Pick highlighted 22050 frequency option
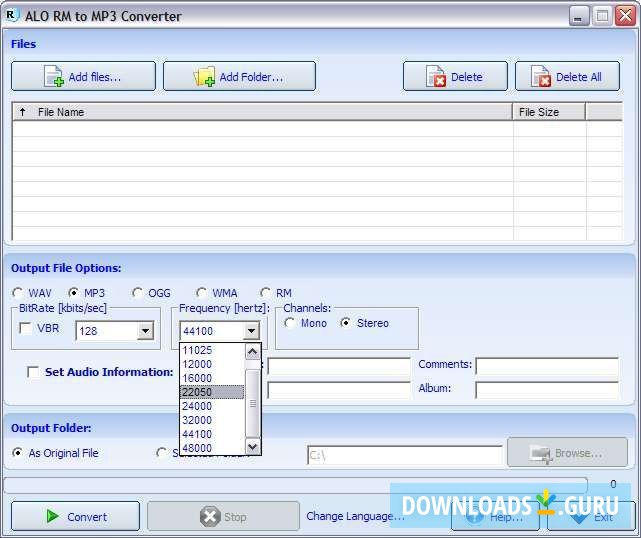641x538 pixels. [x=212, y=392]
